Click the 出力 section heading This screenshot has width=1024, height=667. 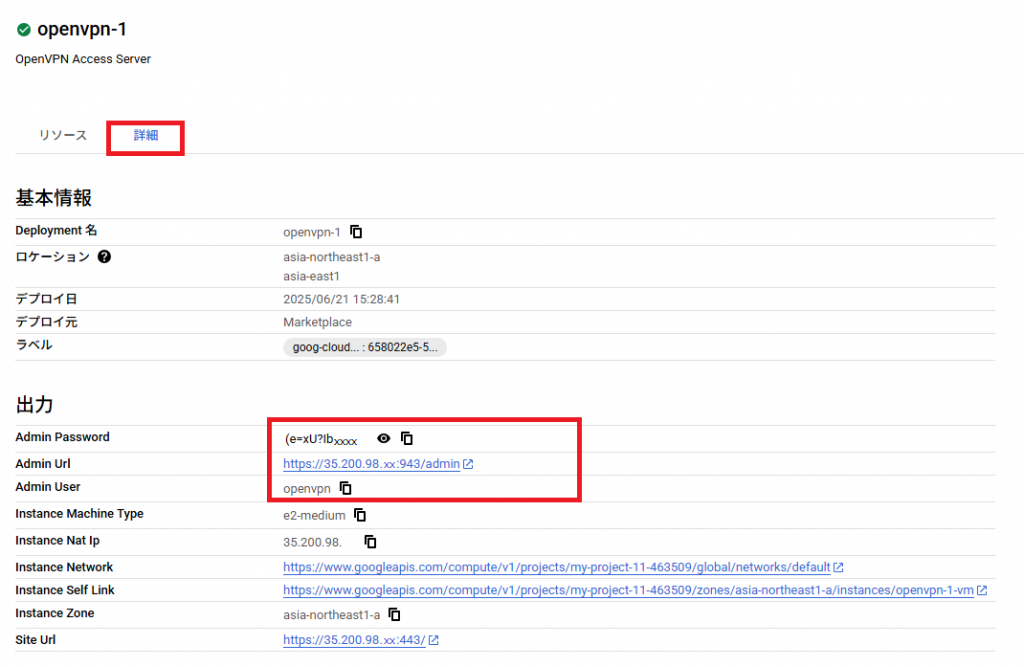[34, 405]
